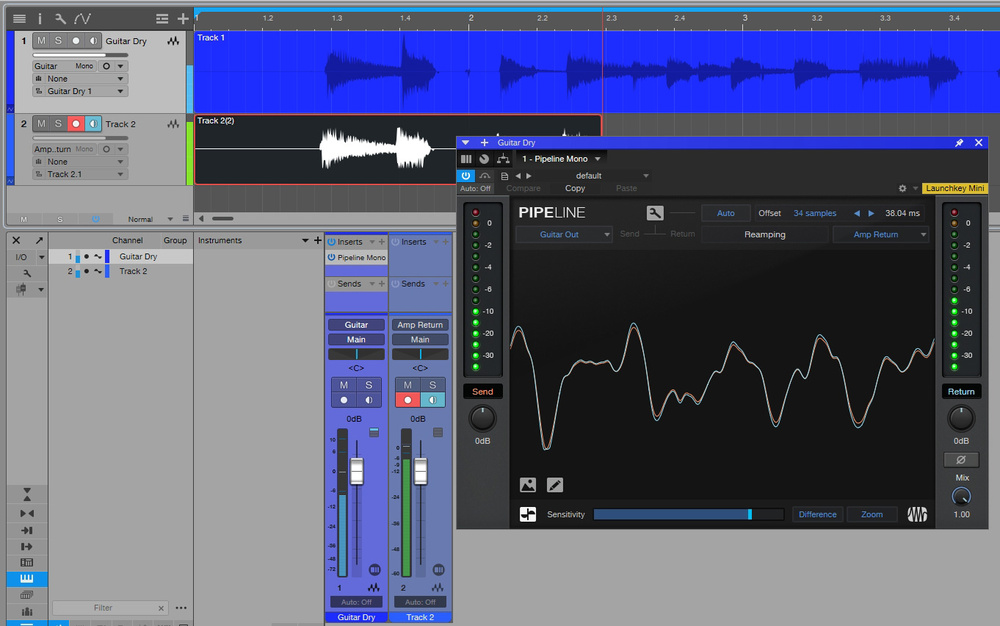Viewport: 1000px width, 626px height.
Task: Select Track 2 in channel list
Action: tap(121, 271)
